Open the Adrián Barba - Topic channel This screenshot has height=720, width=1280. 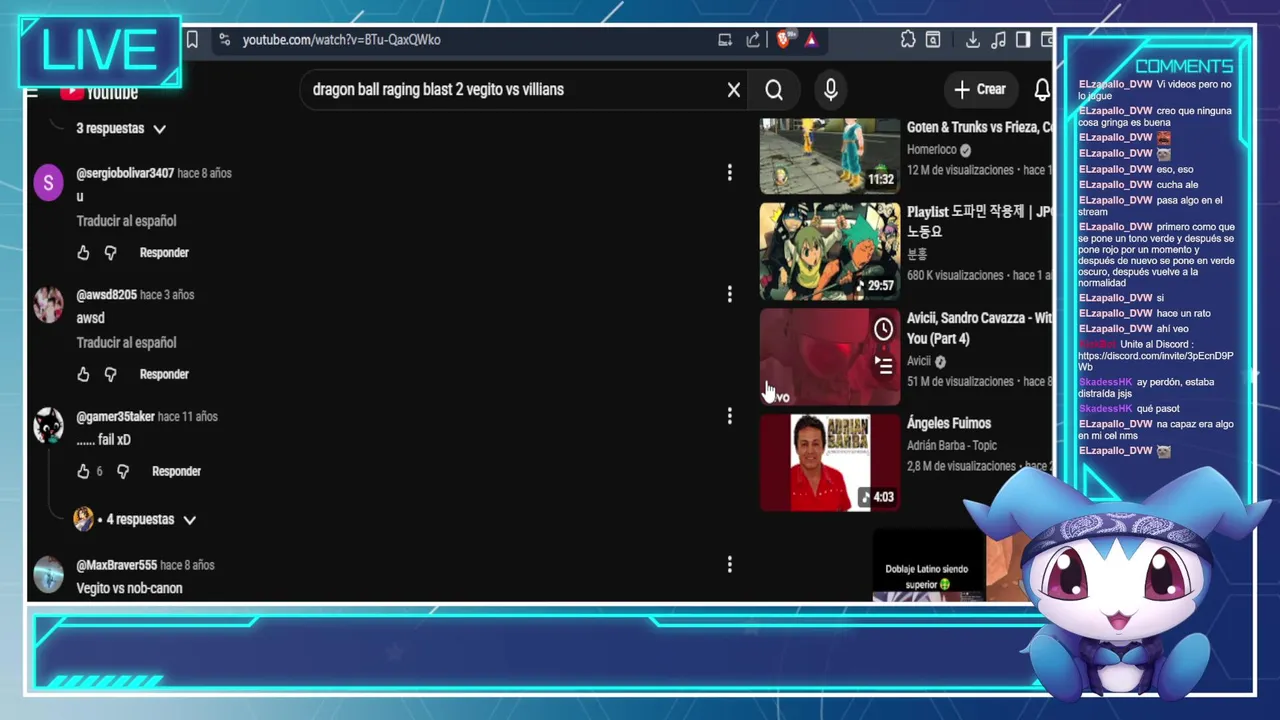[952, 446]
